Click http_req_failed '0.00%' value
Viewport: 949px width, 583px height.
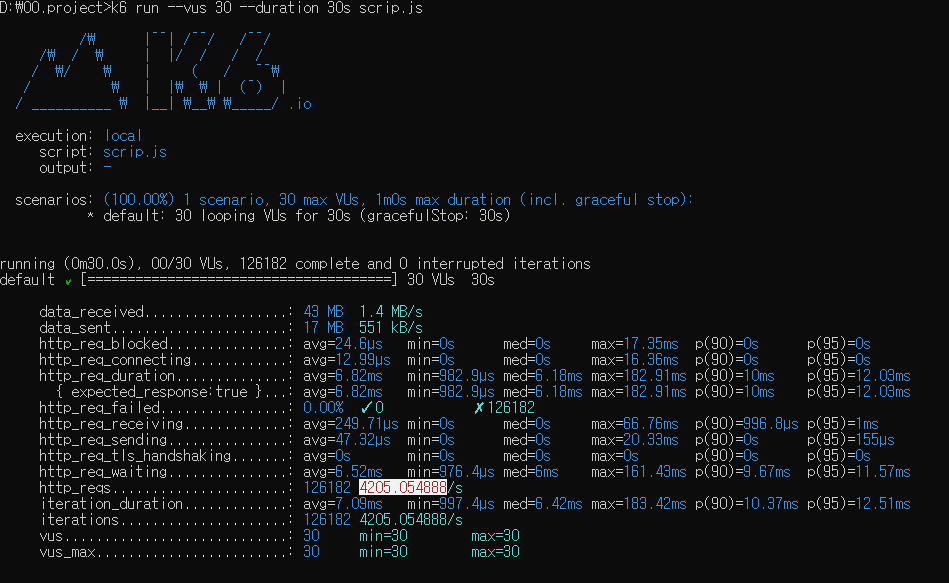click(x=323, y=408)
